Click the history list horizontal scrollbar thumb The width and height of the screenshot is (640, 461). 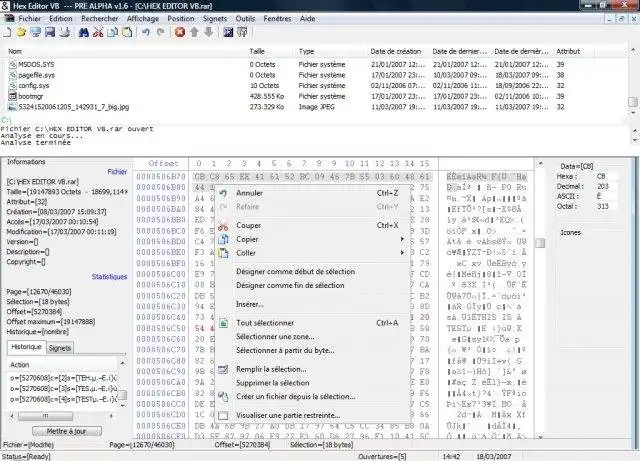pyautogui.click(x=46, y=416)
